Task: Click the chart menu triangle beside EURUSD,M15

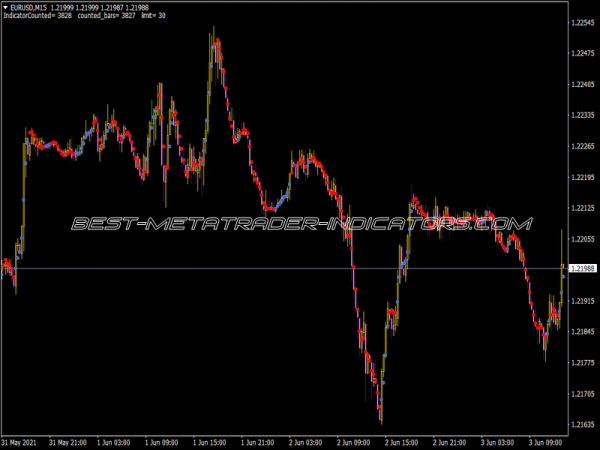Action: [x=7, y=8]
